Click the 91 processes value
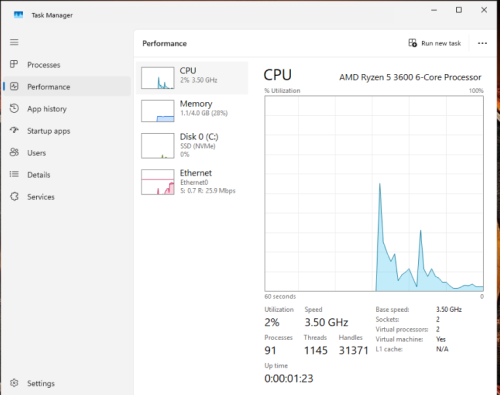This screenshot has height=395, width=500. click(x=270, y=350)
